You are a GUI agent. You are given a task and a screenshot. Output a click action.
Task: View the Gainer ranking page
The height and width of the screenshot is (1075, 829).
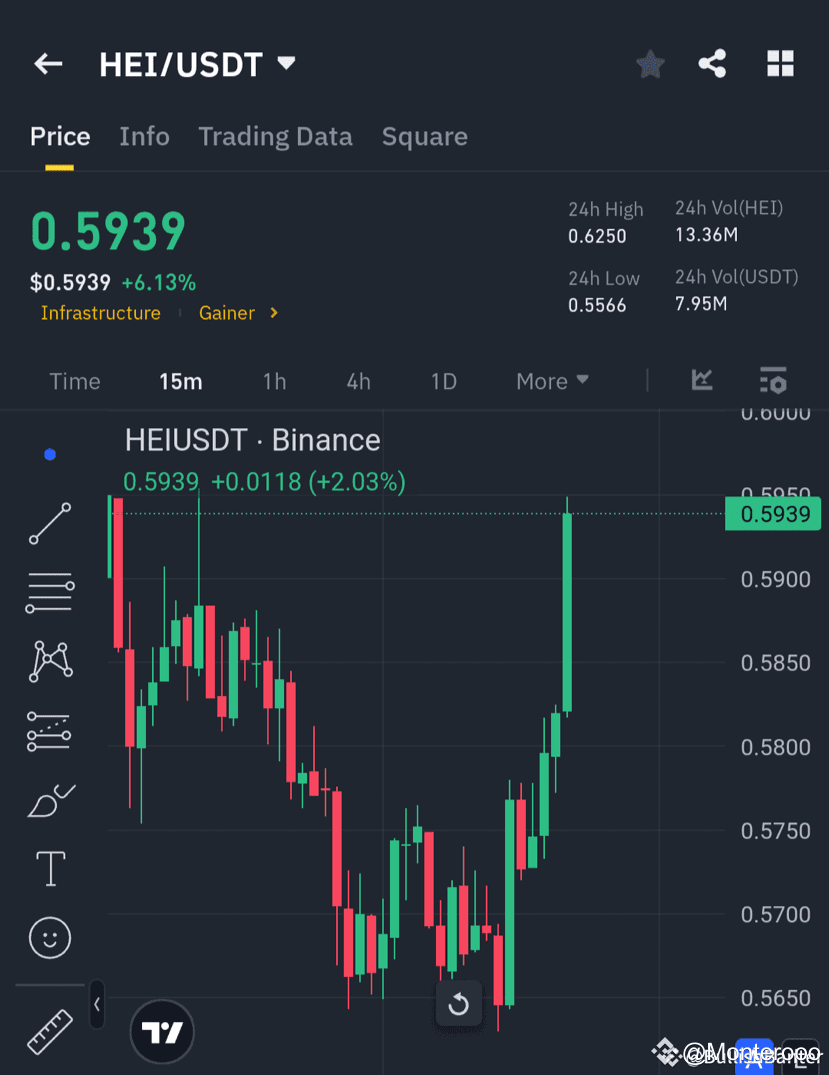[x=227, y=313]
